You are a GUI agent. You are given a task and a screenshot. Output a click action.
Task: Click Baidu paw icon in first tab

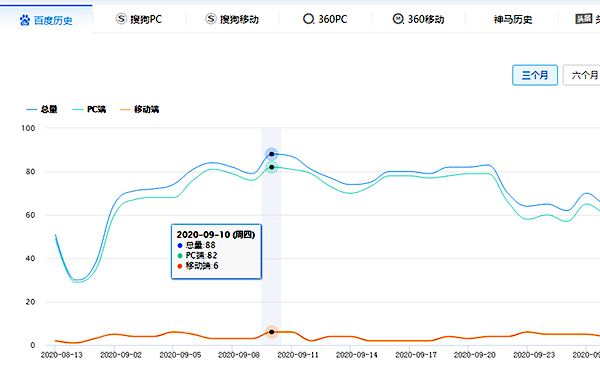pyautogui.click(x=25, y=20)
